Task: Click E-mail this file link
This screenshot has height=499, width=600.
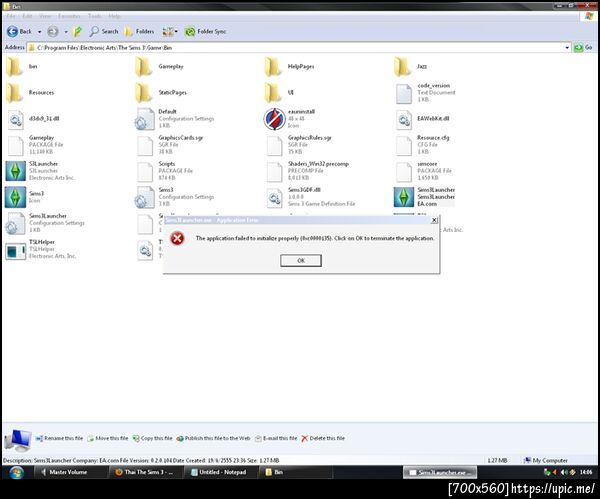Action: coord(276,438)
